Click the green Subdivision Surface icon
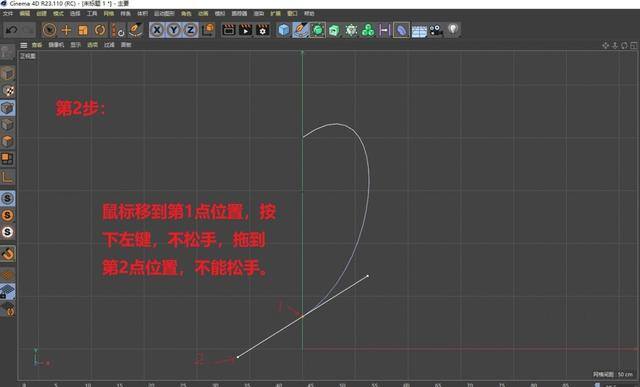This screenshot has width=640, height=387. tap(318, 30)
